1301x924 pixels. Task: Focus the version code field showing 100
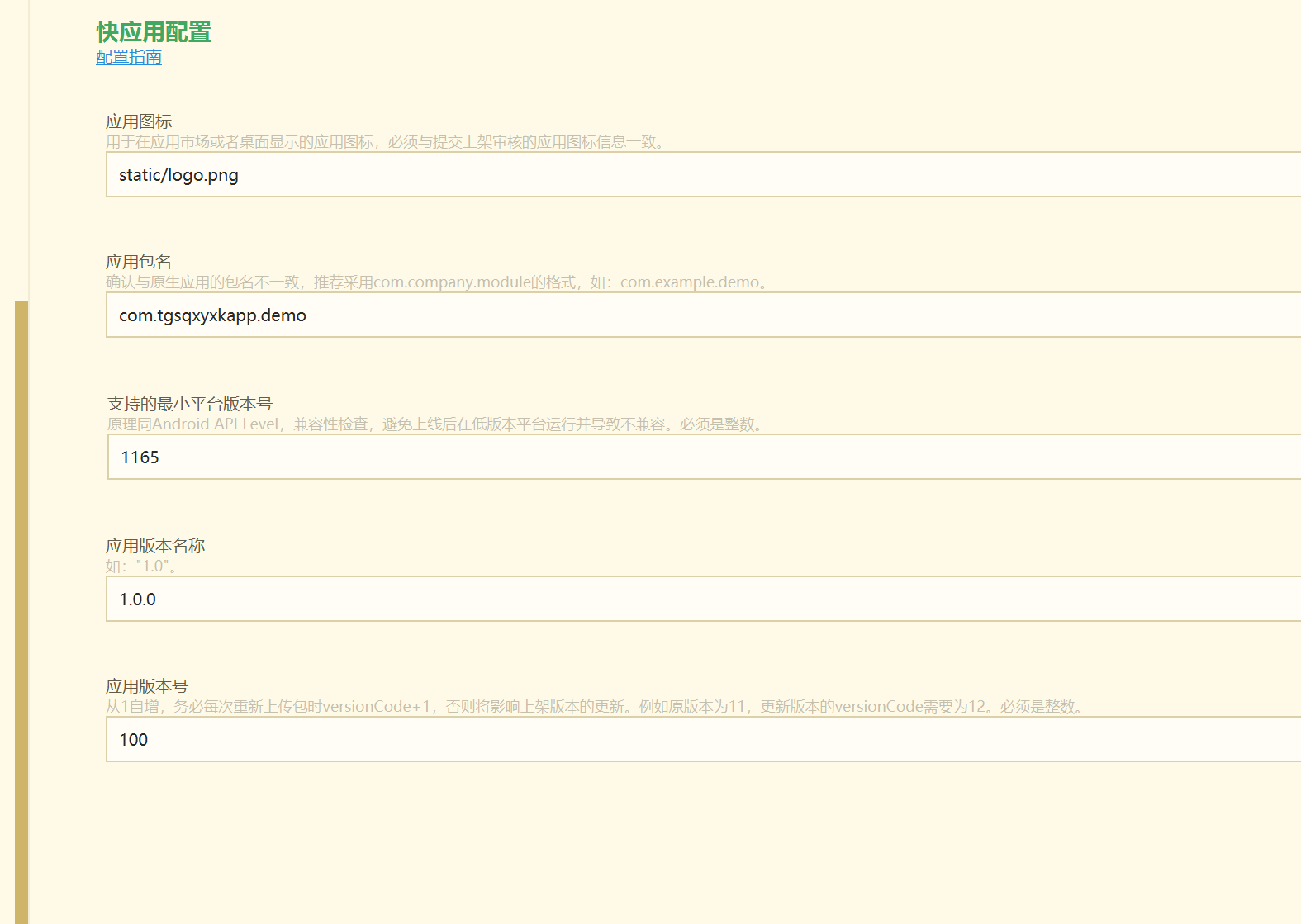pos(704,739)
